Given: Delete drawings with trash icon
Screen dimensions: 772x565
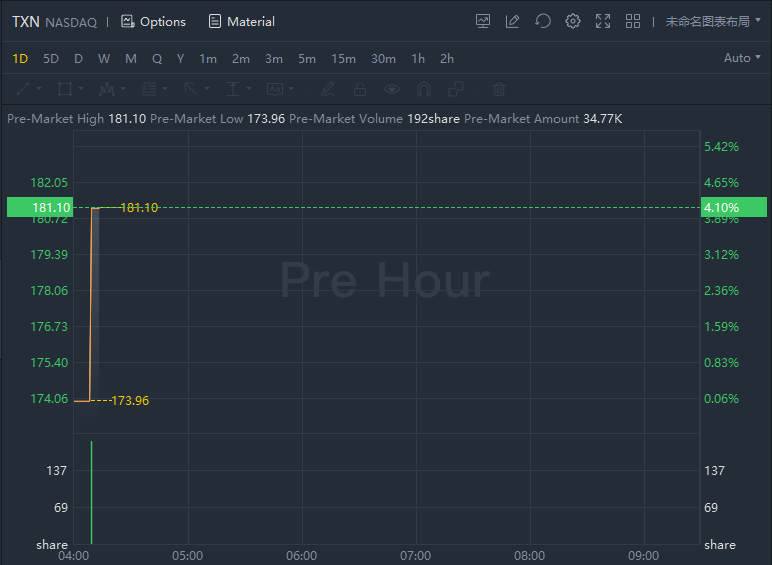Looking at the screenshot, I should pos(499,89).
